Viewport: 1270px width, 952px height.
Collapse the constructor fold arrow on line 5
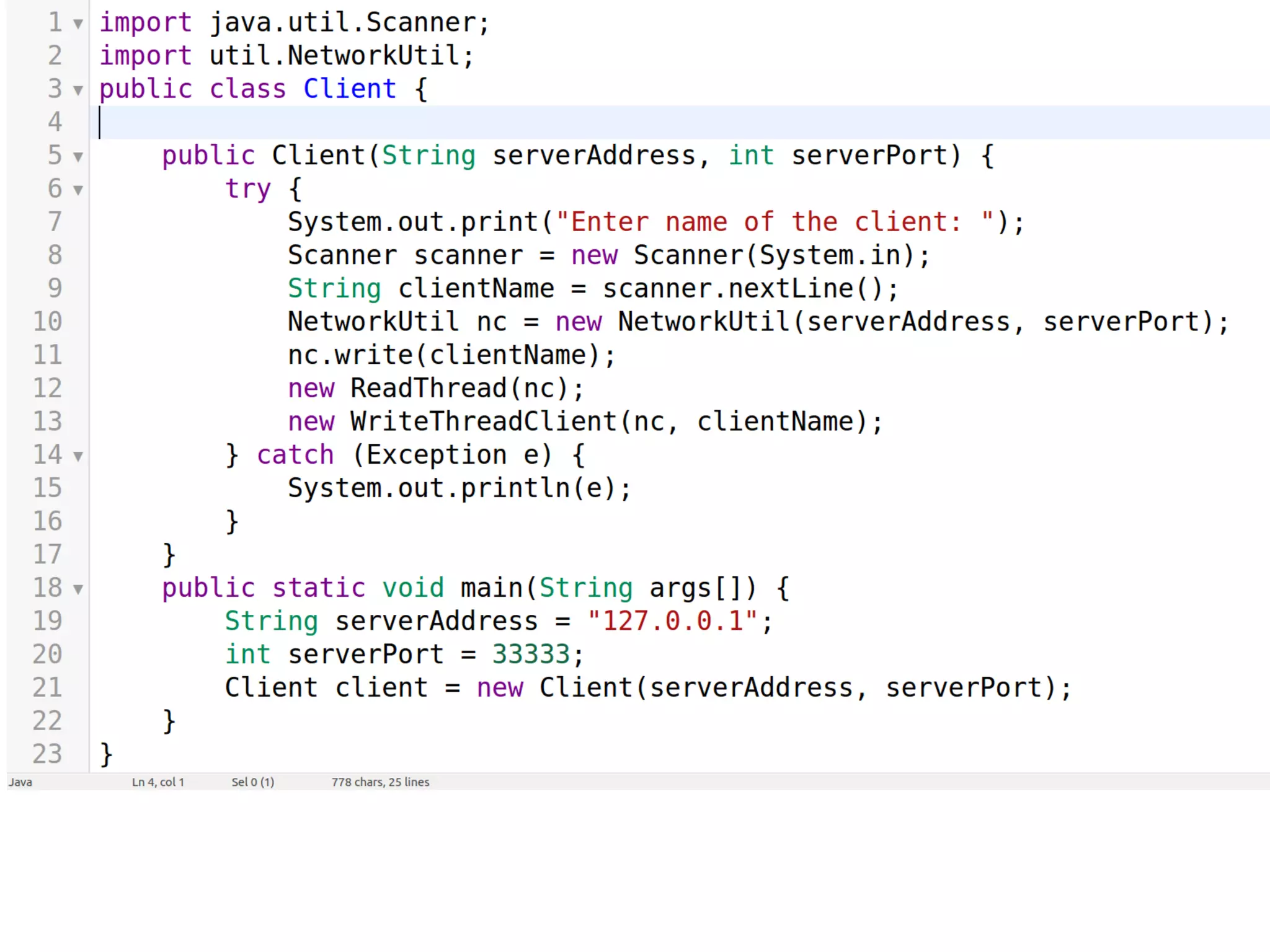point(78,157)
